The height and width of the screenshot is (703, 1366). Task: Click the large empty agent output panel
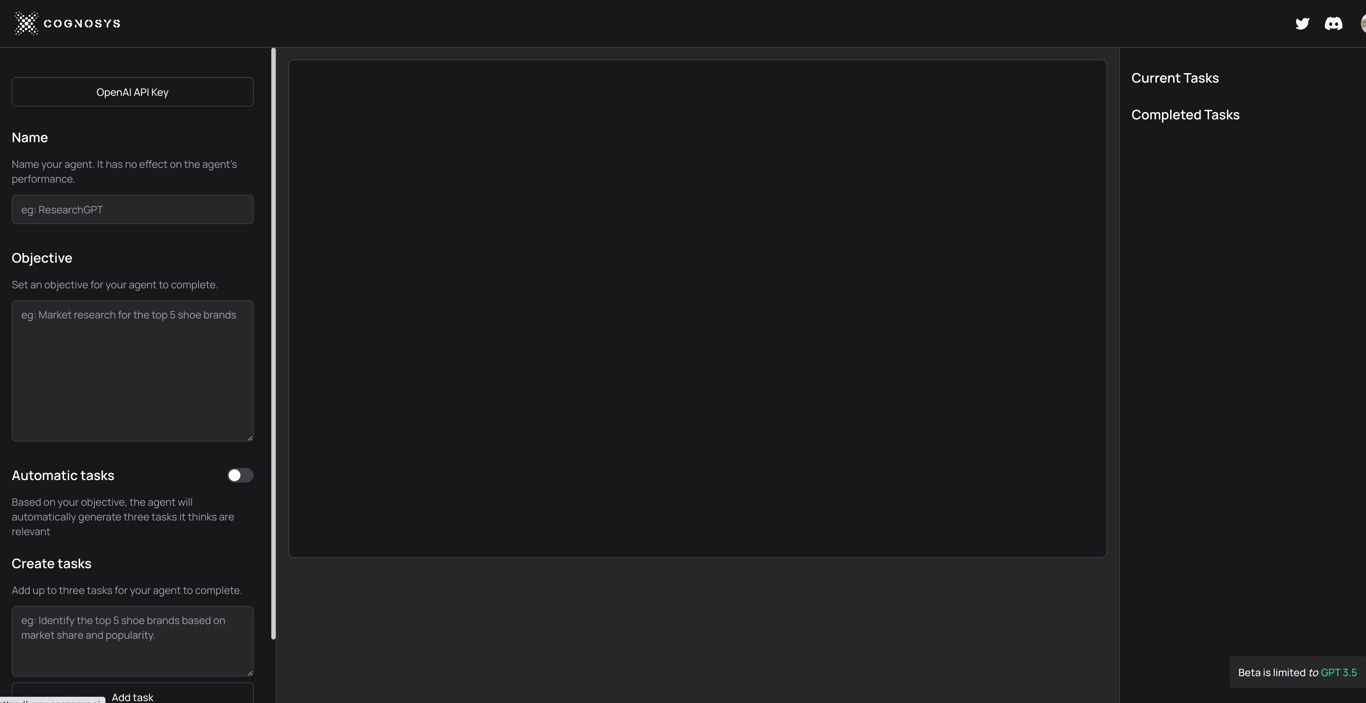(697, 308)
